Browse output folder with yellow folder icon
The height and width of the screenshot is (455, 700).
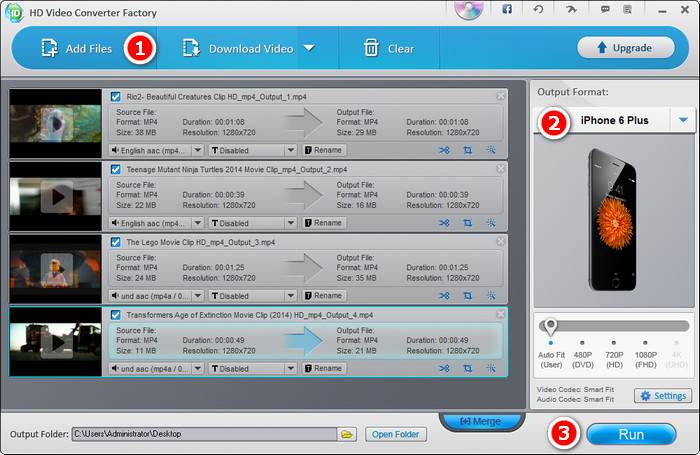point(347,434)
